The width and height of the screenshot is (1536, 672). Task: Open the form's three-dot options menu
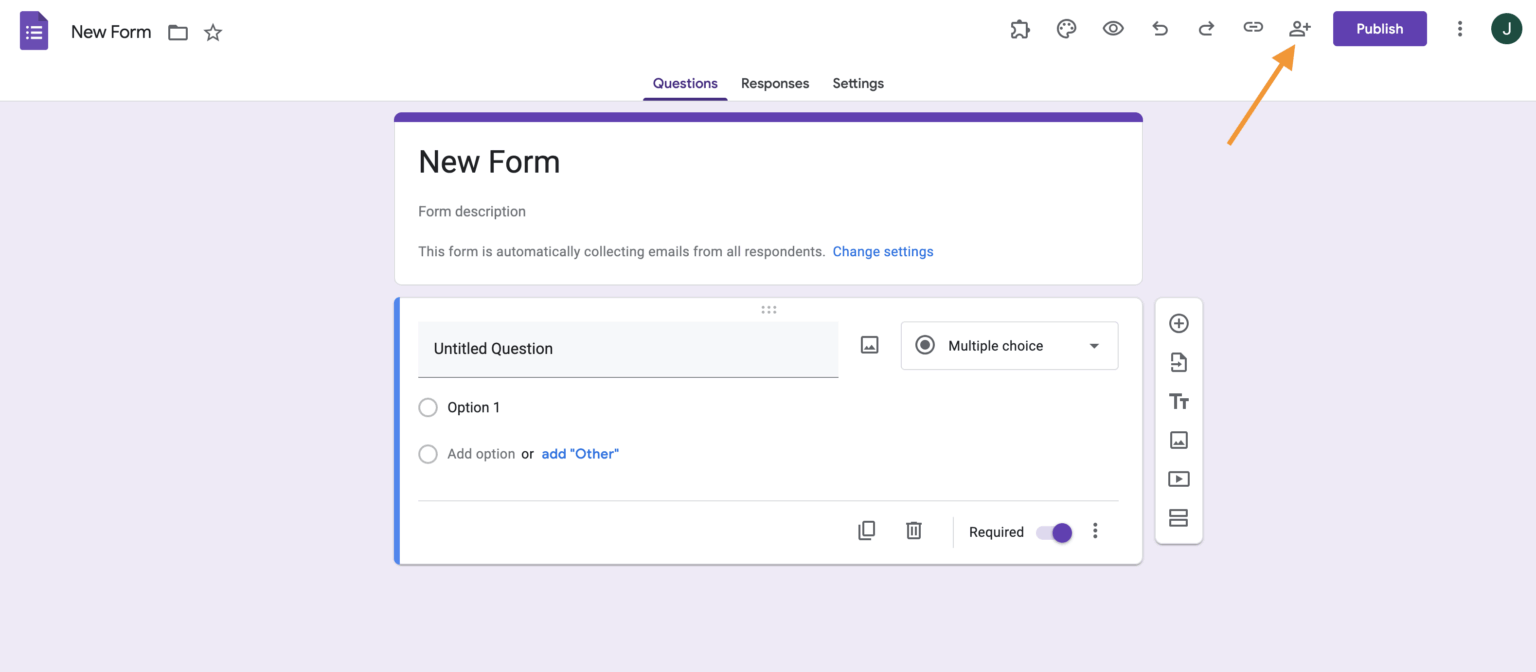(1460, 28)
